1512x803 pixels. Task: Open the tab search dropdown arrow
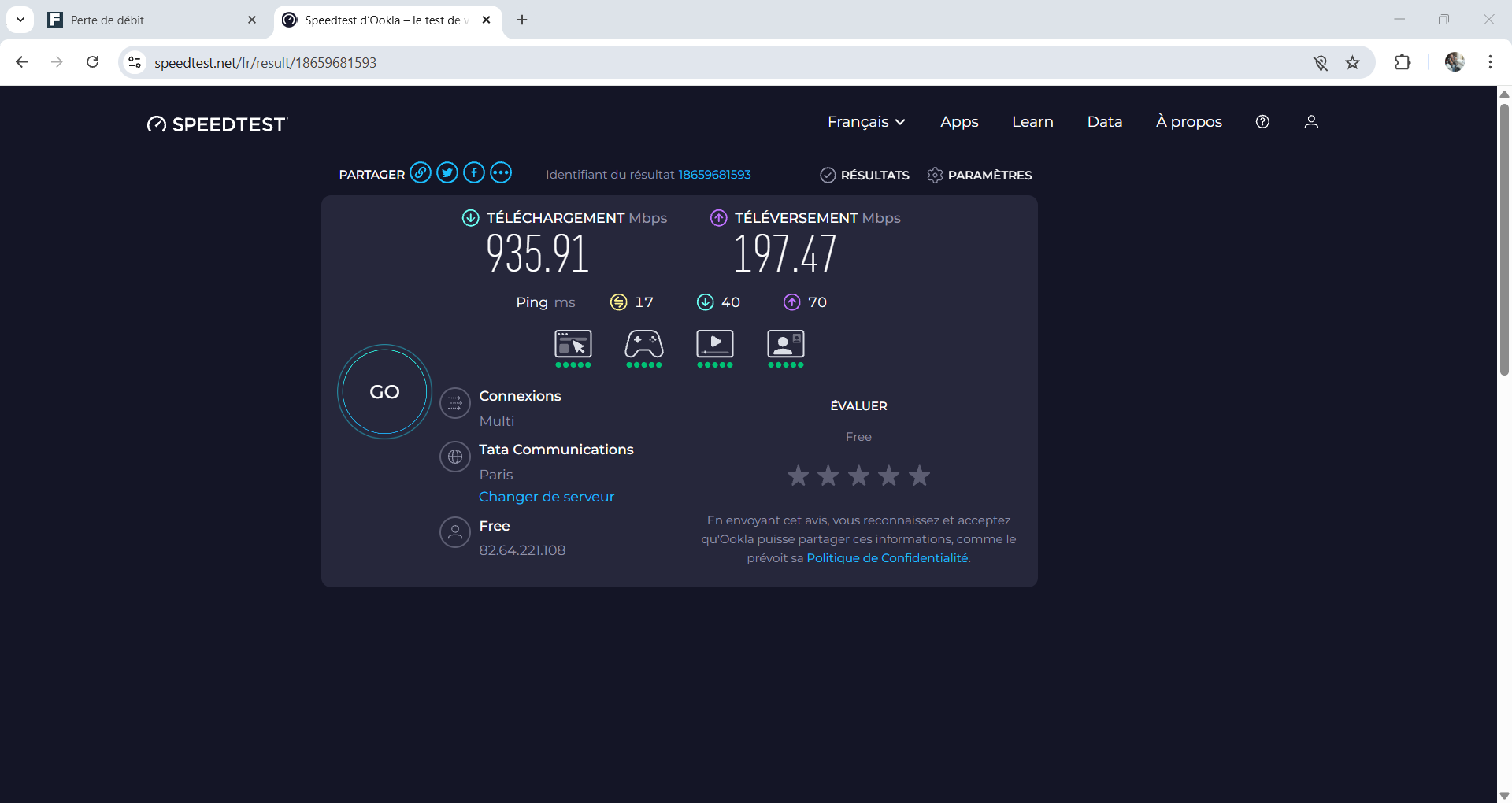[x=20, y=20]
